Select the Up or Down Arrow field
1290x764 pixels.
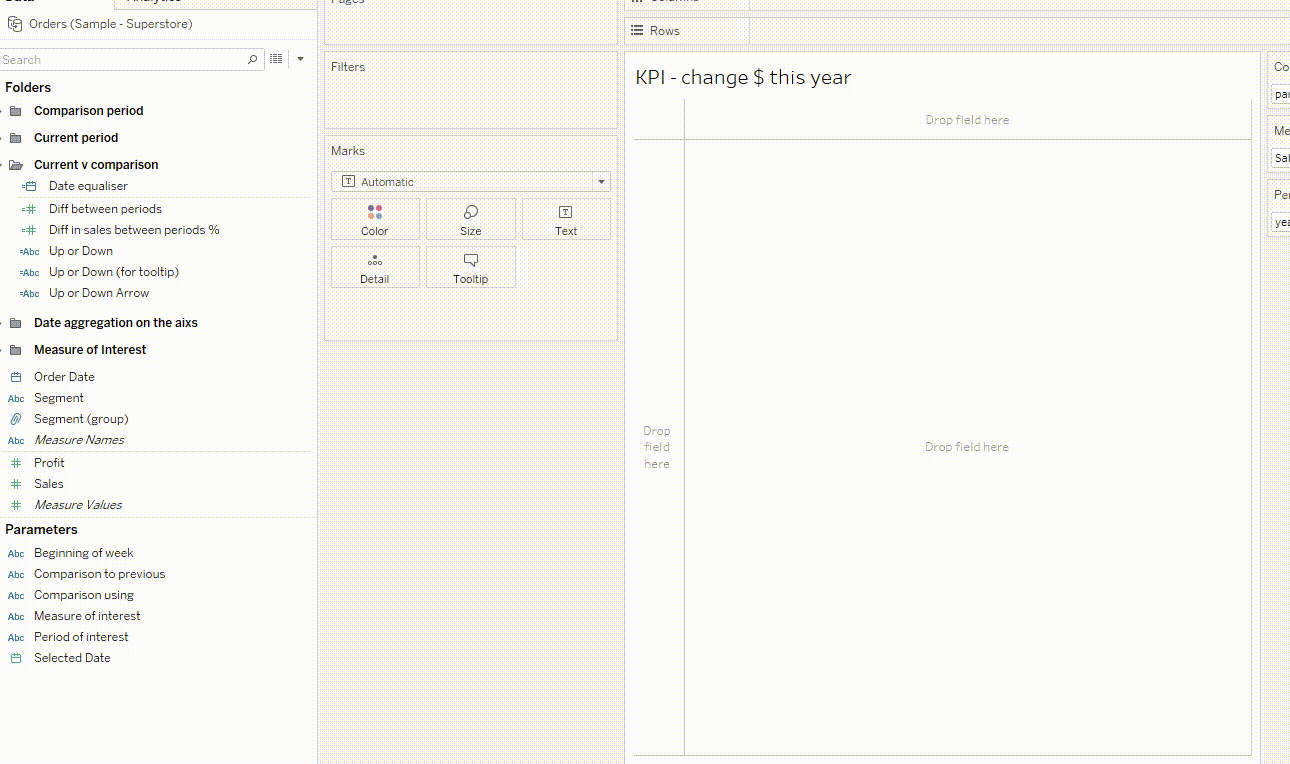[x=99, y=293]
